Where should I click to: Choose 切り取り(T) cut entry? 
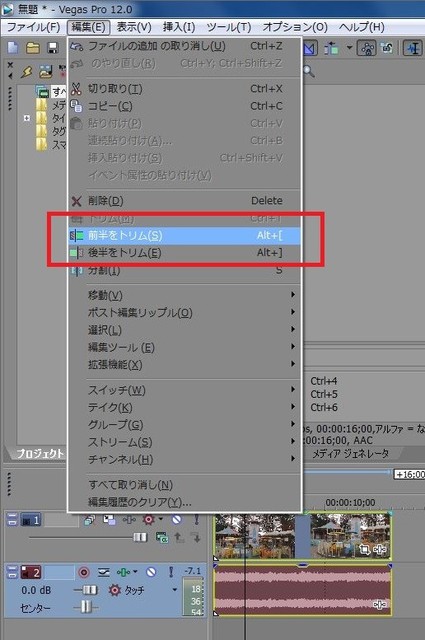pos(185,89)
